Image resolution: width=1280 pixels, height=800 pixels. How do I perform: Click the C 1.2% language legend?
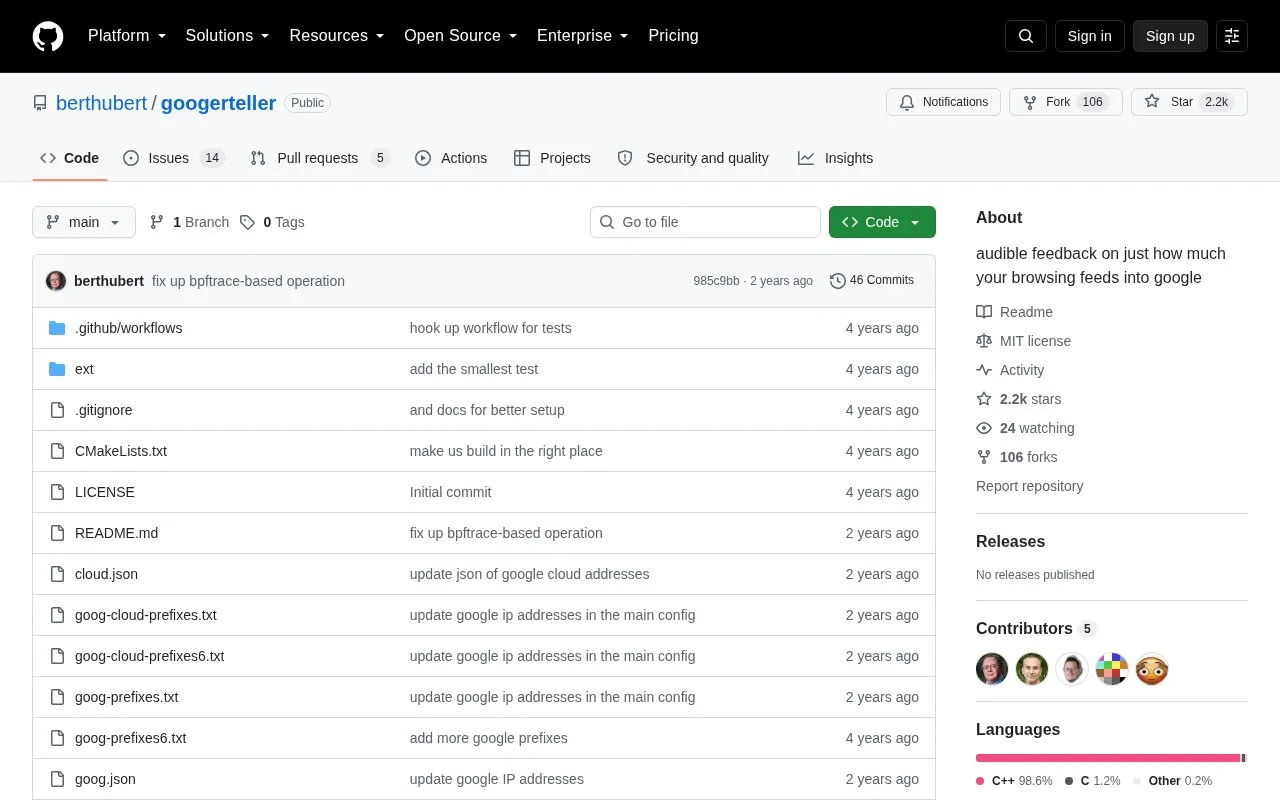pyautogui.click(x=1093, y=781)
